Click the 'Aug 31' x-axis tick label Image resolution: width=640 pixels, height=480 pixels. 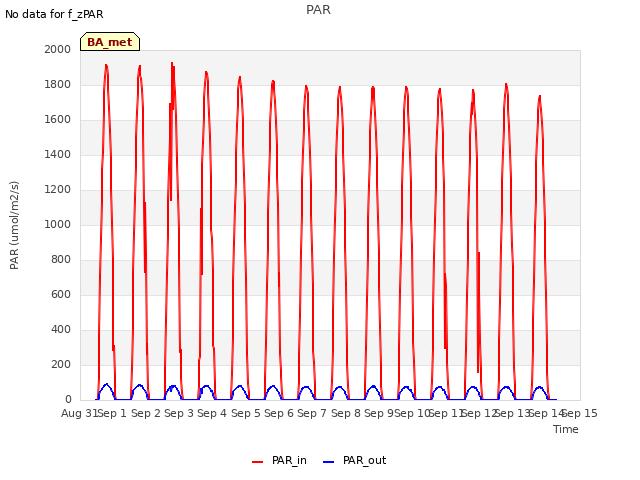click(79, 413)
